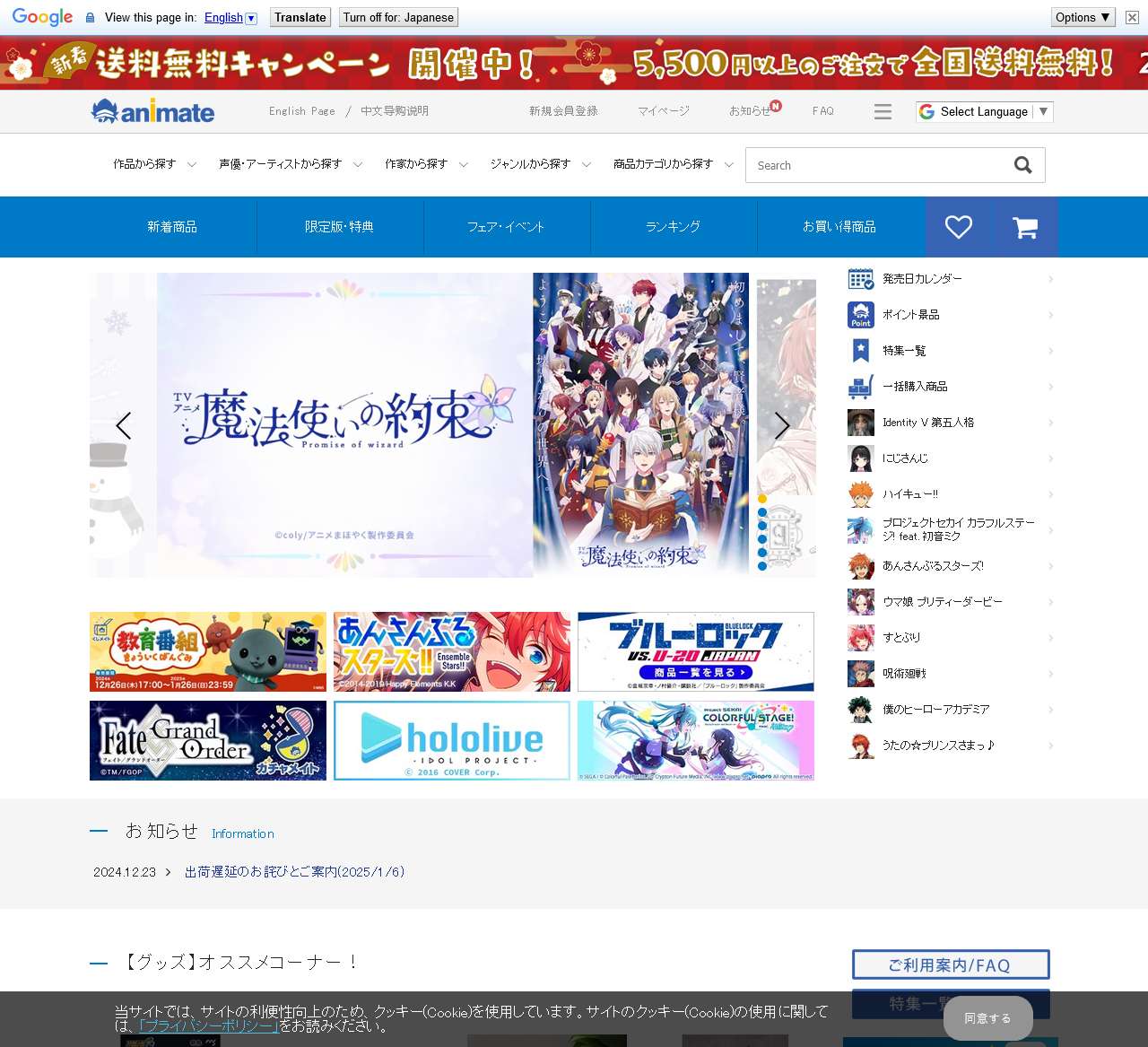Open the 教育番組 banner
Image resolution: width=1148 pixels, height=1047 pixels.
point(208,652)
